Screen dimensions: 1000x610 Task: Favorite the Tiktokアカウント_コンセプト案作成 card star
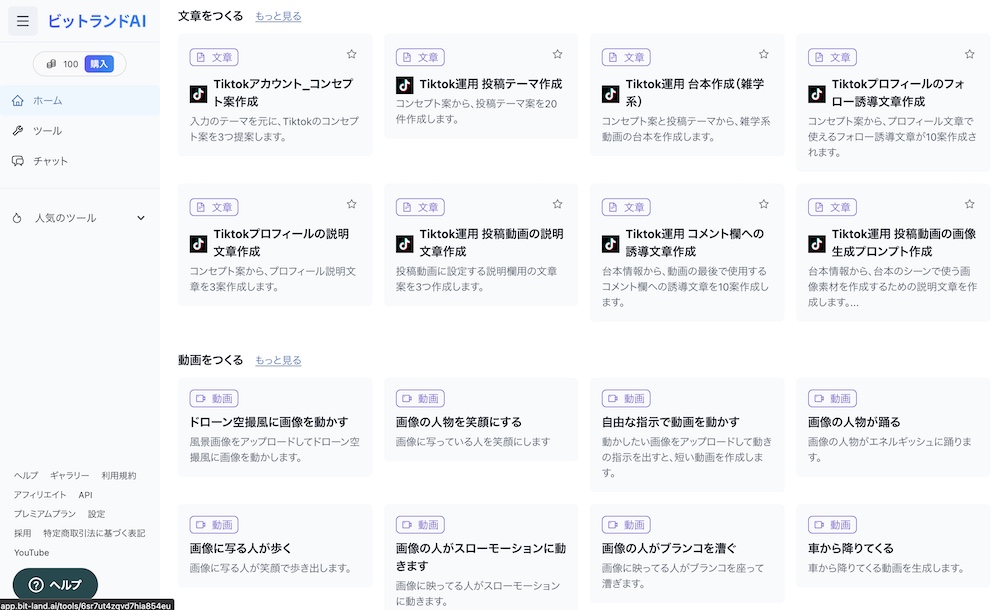(351, 54)
